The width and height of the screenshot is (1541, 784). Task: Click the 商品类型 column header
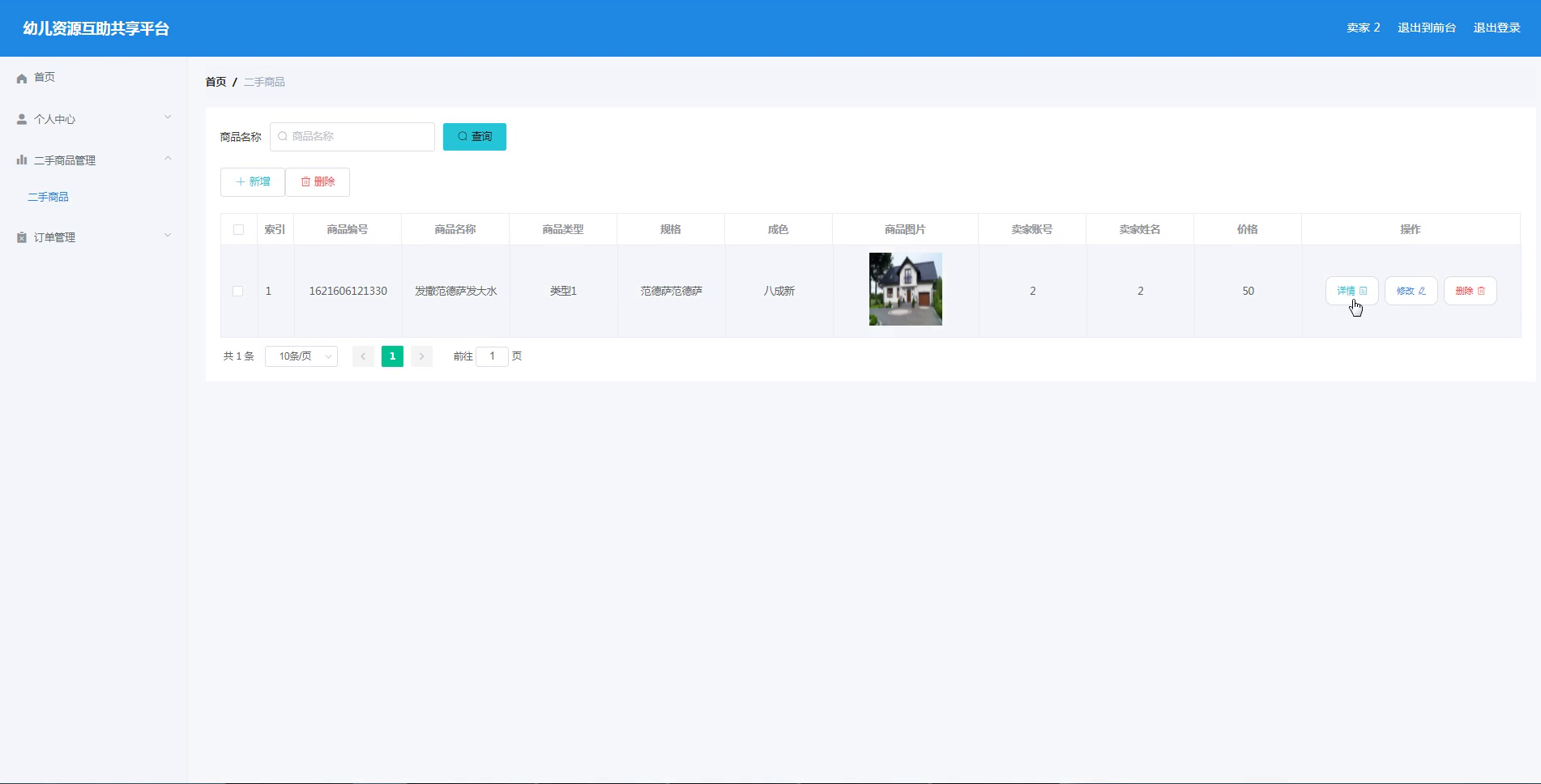(563, 230)
